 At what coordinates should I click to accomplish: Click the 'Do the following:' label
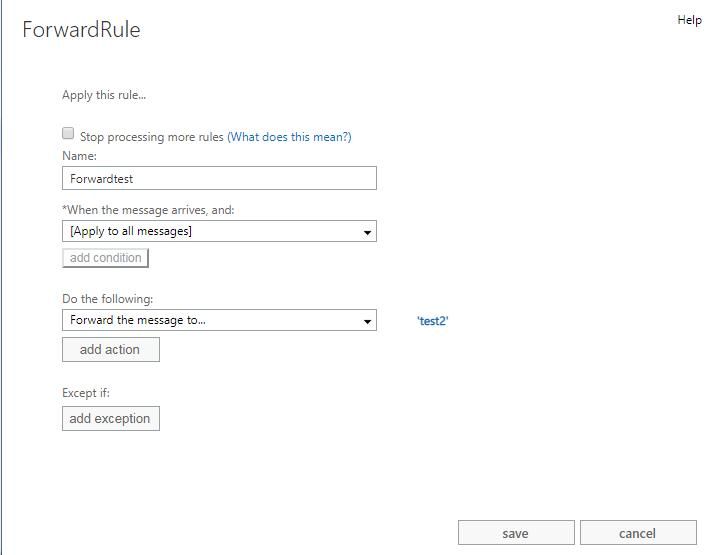click(108, 299)
